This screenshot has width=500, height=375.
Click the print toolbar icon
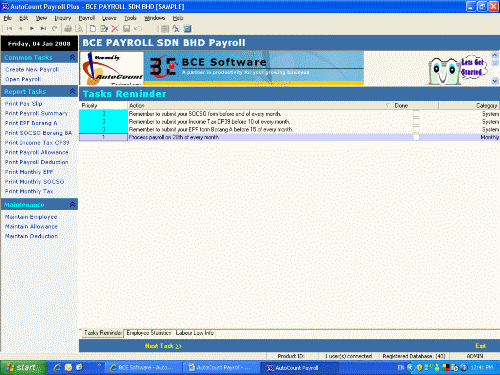tap(68, 29)
